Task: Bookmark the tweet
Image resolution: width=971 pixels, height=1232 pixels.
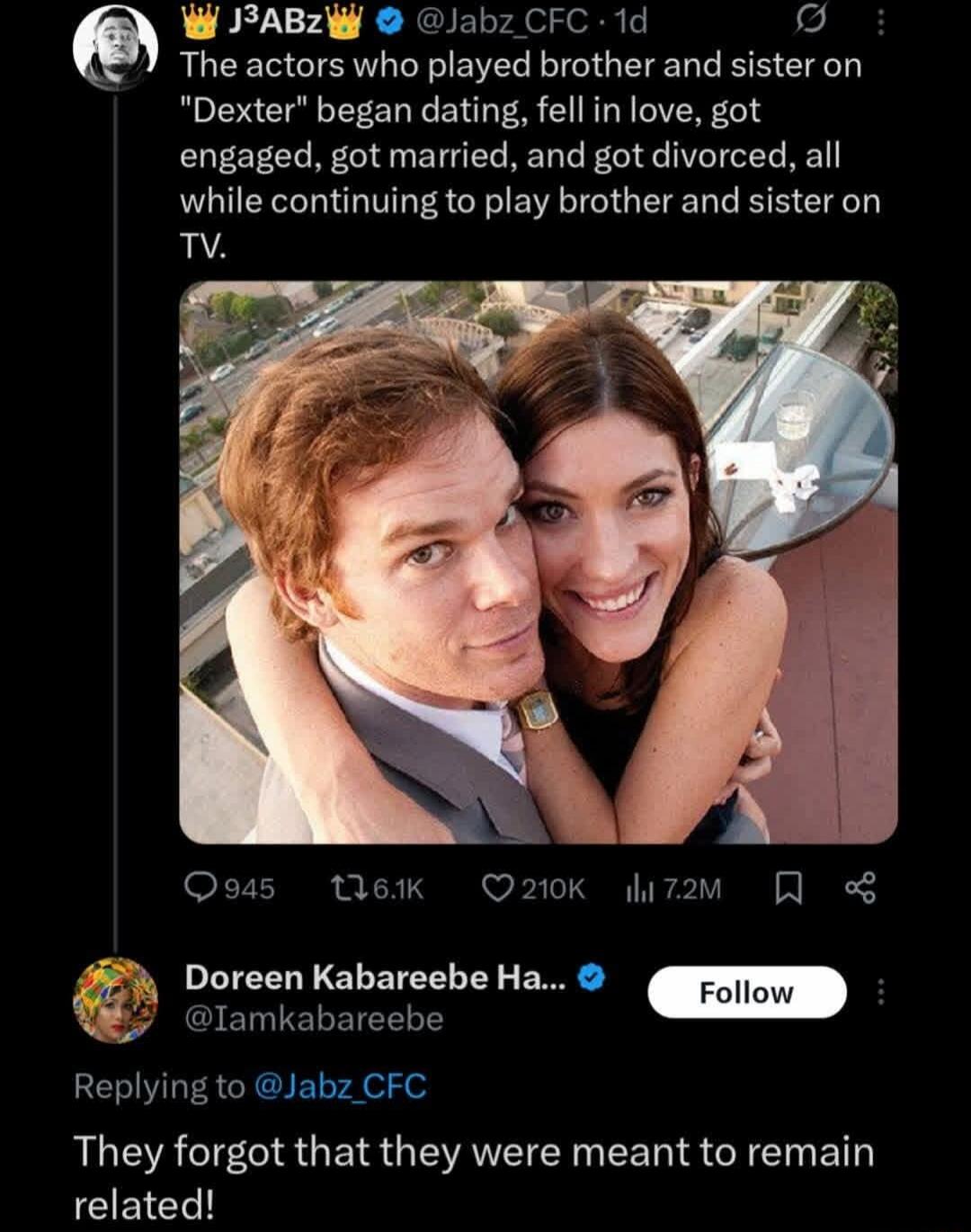Action: [x=788, y=887]
